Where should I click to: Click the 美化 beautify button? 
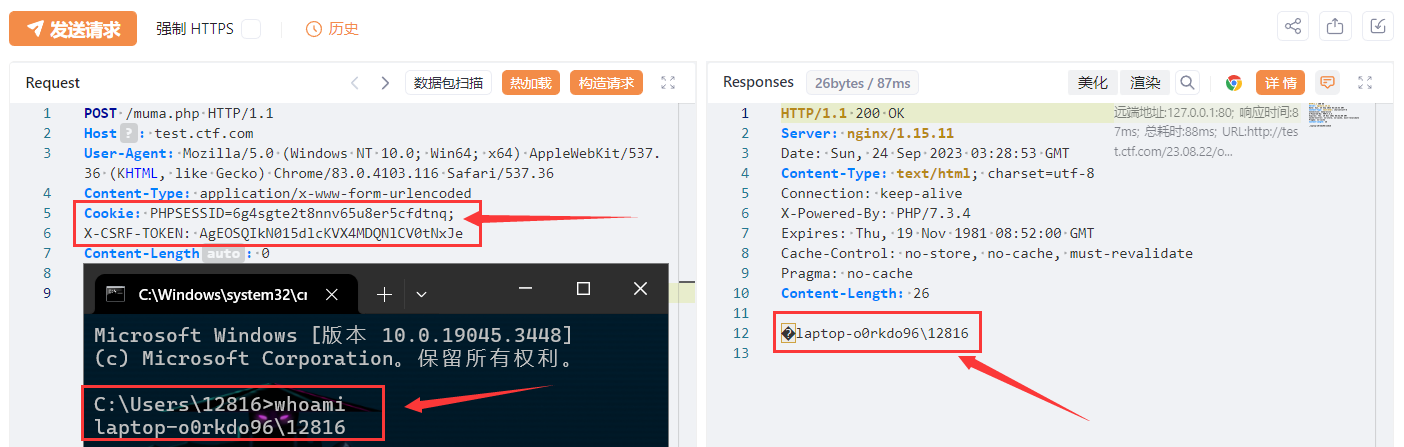point(1093,83)
